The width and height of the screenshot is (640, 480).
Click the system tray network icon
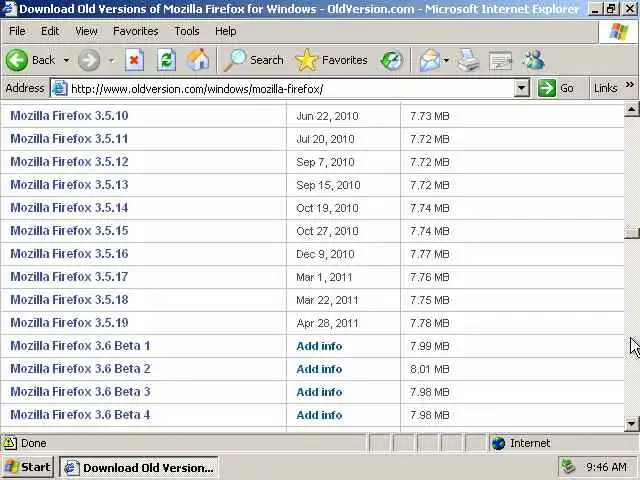(568, 467)
